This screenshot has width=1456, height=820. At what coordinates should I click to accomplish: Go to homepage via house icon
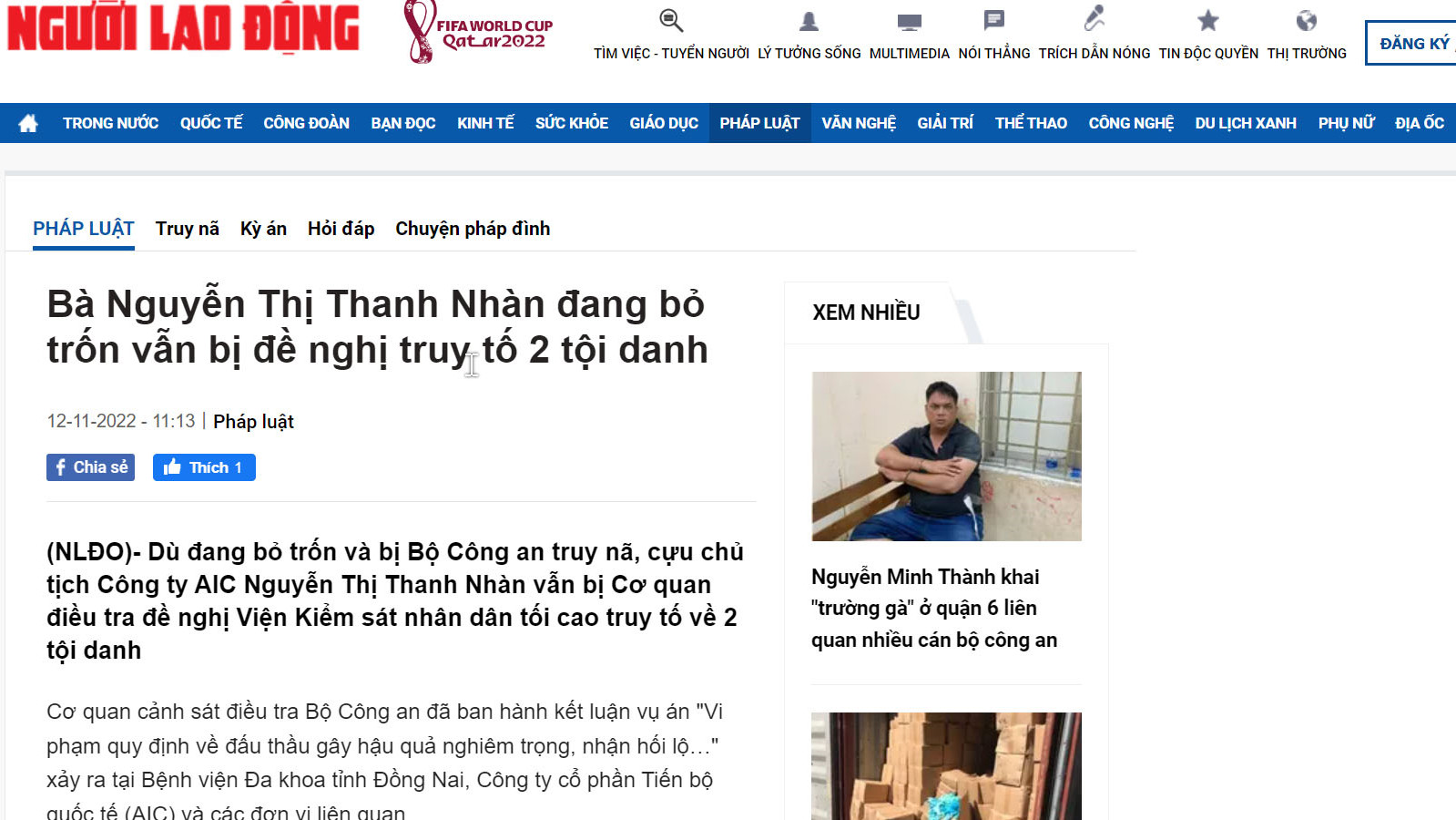click(x=28, y=123)
